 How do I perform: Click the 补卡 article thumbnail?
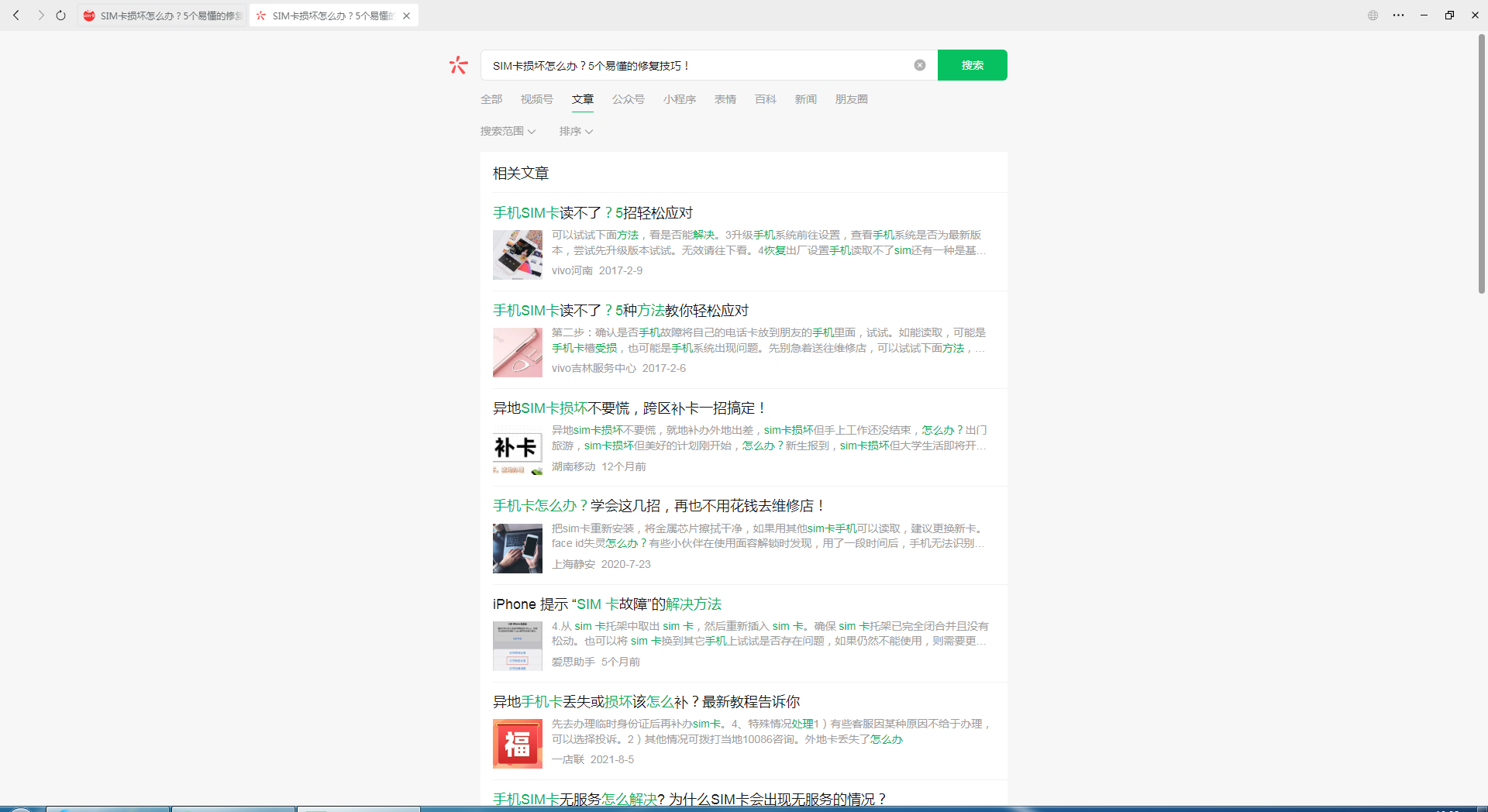point(518,450)
